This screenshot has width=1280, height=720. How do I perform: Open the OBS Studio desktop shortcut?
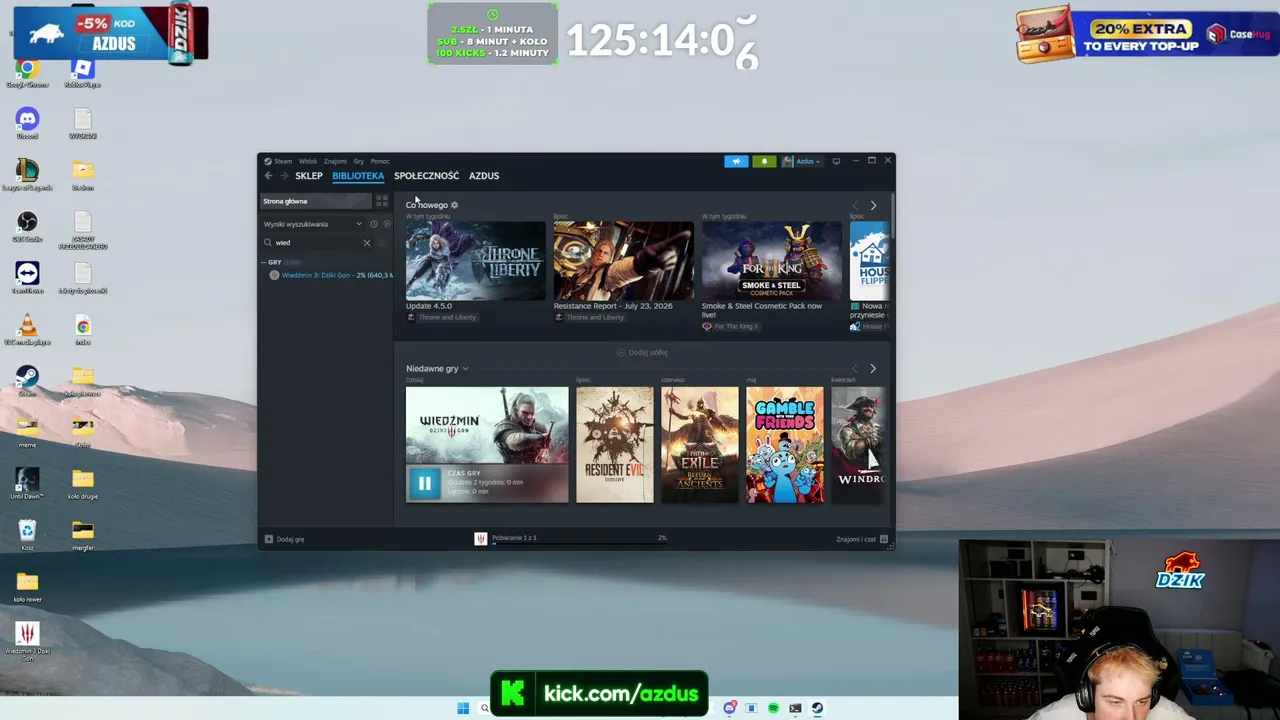coord(27,226)
